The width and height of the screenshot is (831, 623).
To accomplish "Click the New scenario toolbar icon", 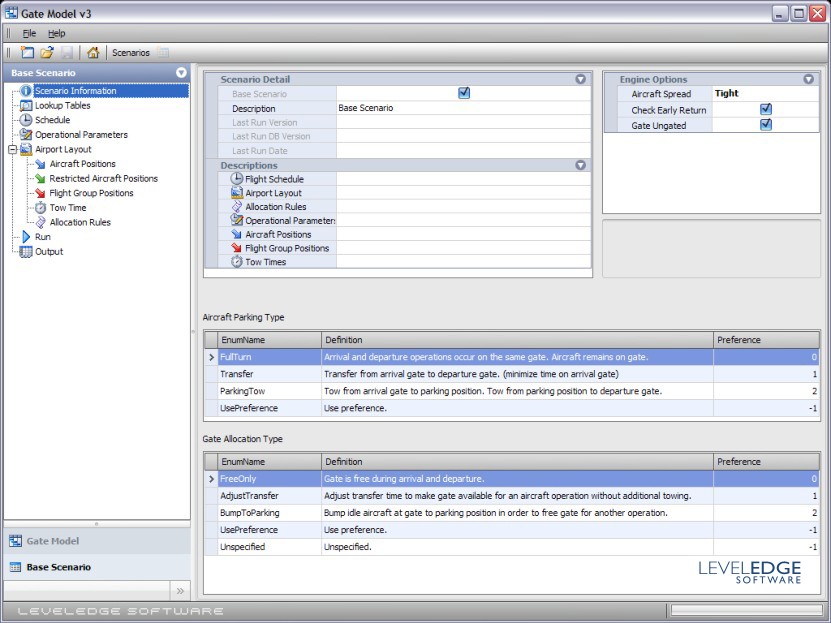I will (27, 53).
